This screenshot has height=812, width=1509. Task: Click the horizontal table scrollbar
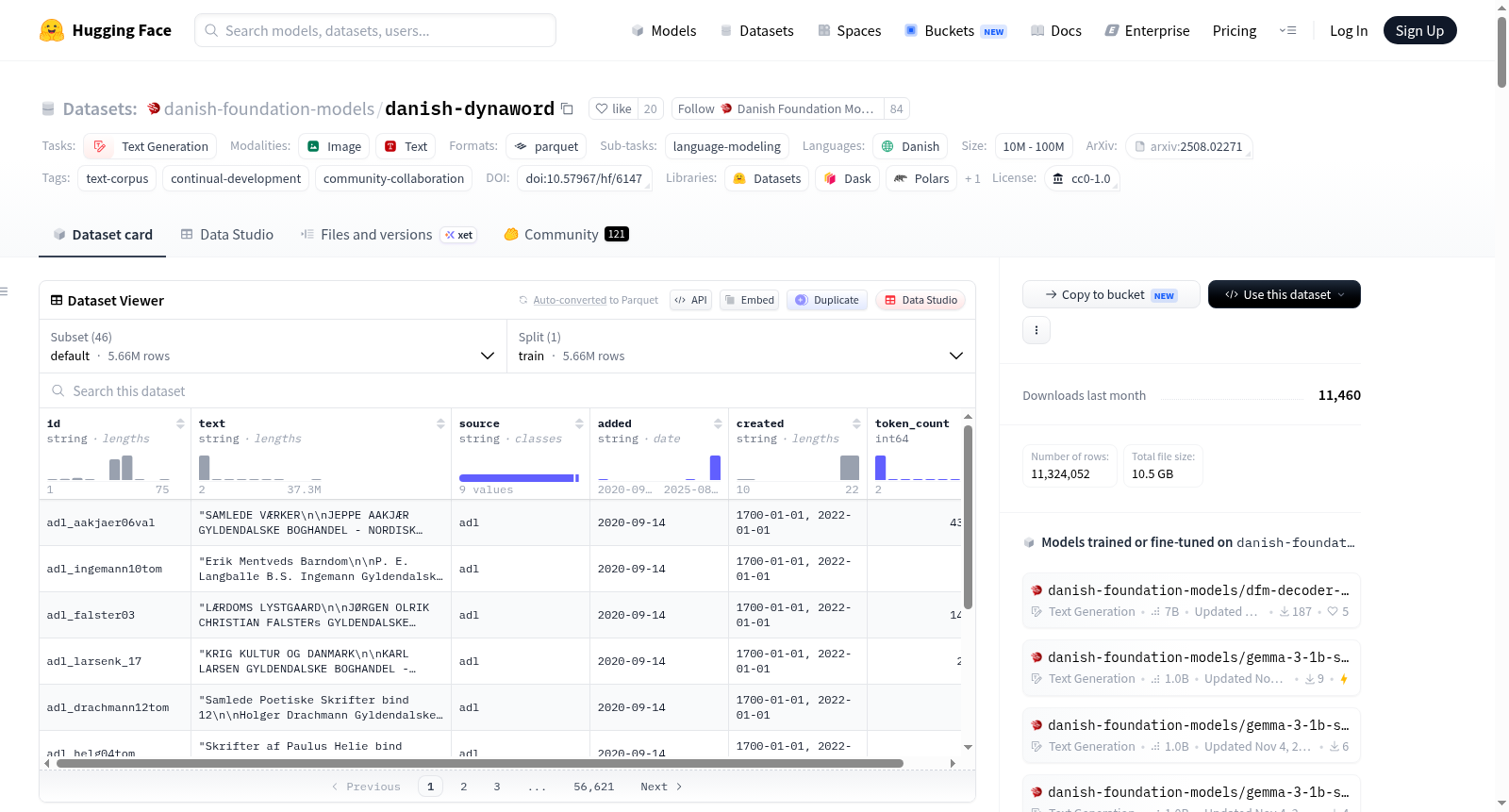[x=480, y=763]
